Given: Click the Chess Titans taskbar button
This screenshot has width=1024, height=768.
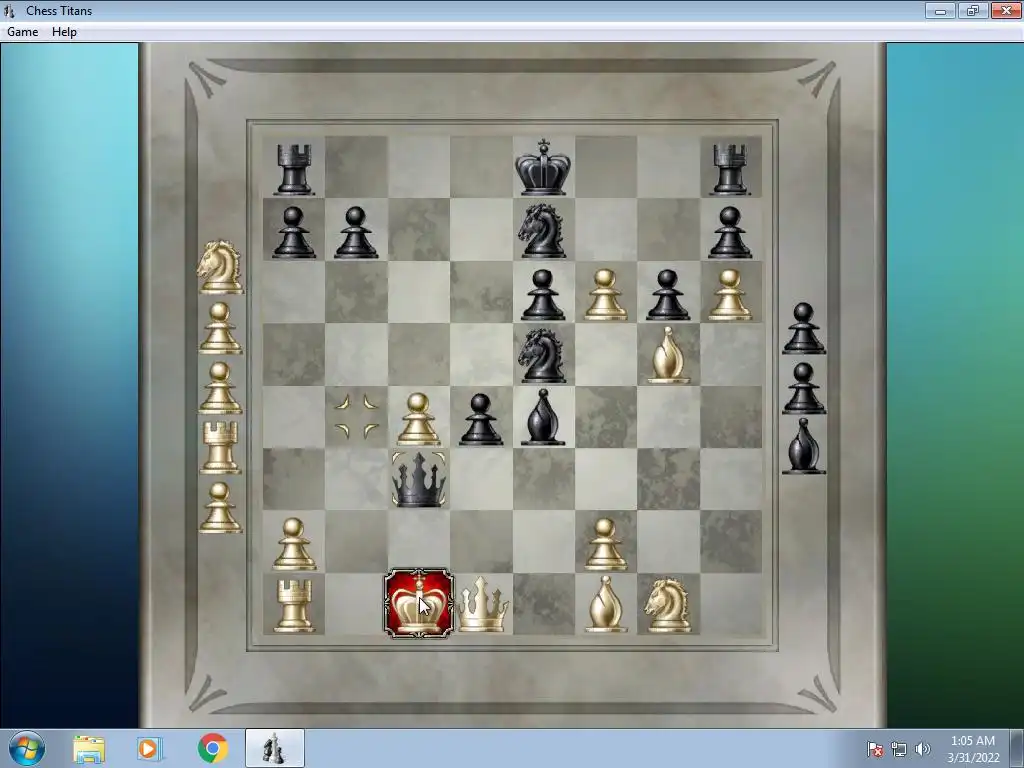Looking at the screenshot, I should (x=274, y=748).
